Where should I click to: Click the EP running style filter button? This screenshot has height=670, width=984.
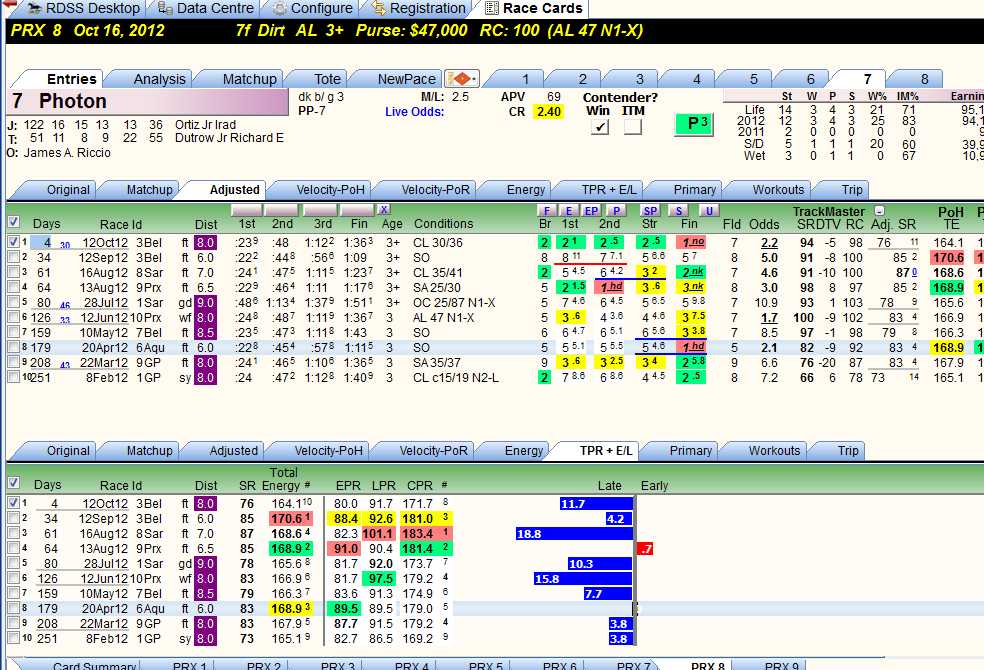coord(591,211)
